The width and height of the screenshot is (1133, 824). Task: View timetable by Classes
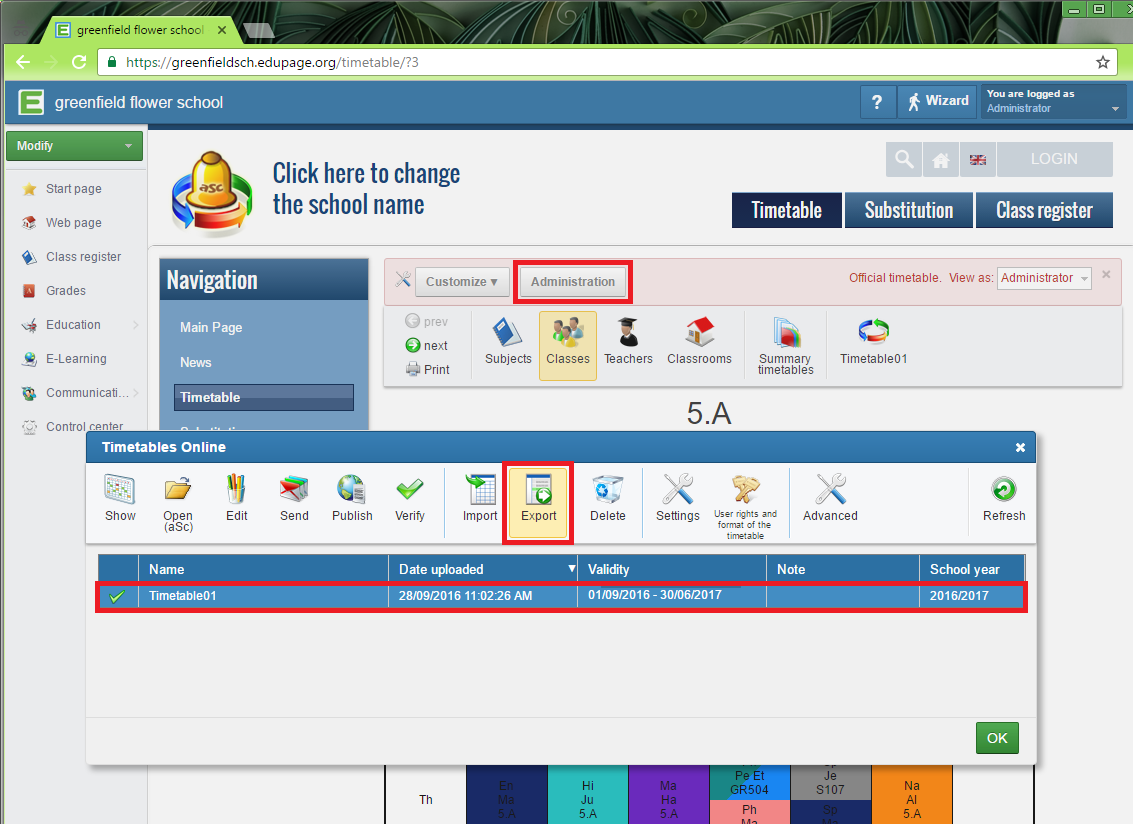(x=568, y=345)
